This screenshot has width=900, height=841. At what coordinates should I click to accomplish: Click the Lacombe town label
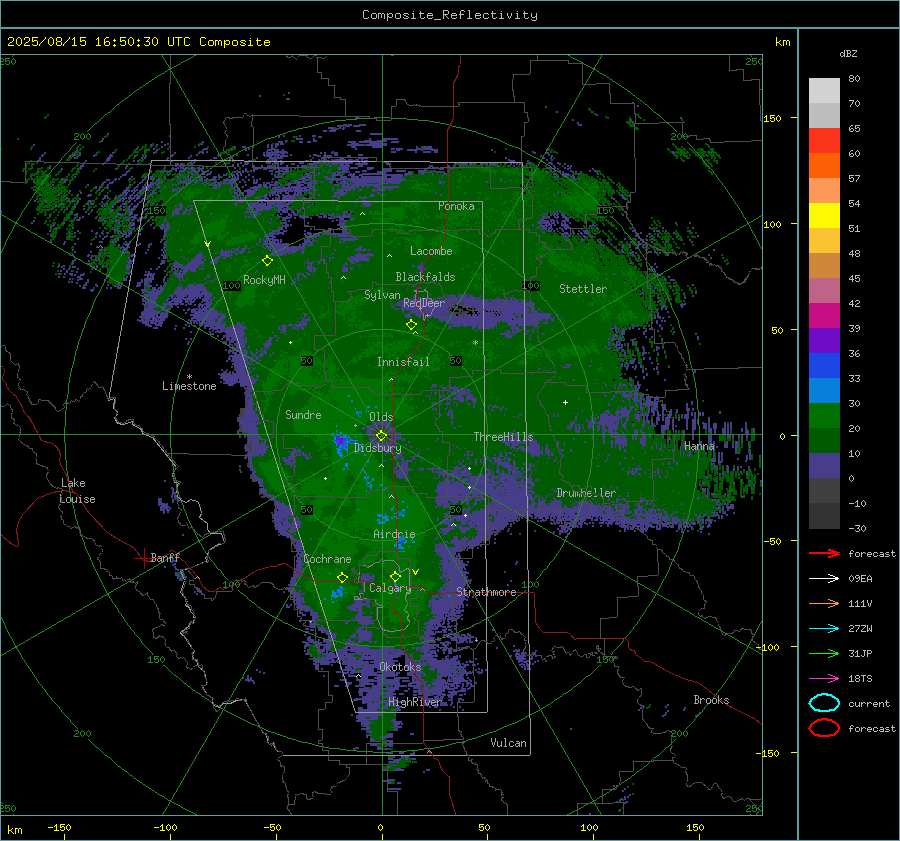tap(431, 251)
